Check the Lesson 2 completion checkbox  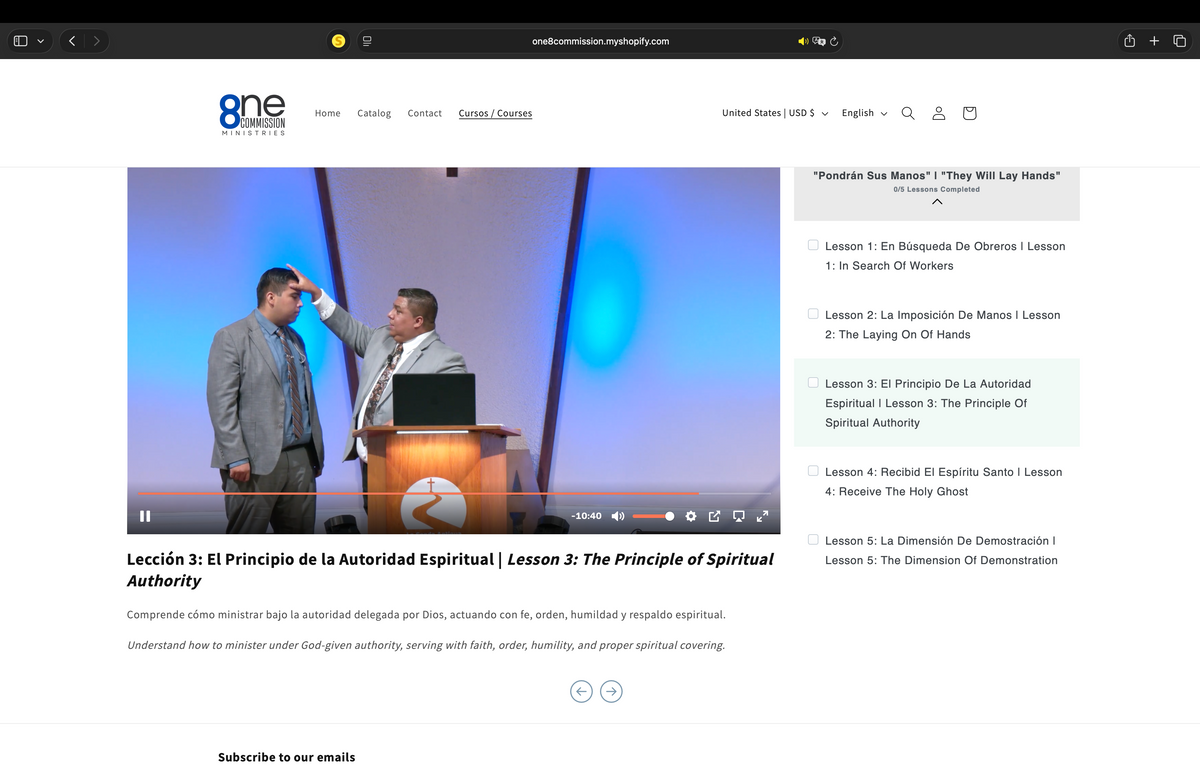tap(813, 314)
